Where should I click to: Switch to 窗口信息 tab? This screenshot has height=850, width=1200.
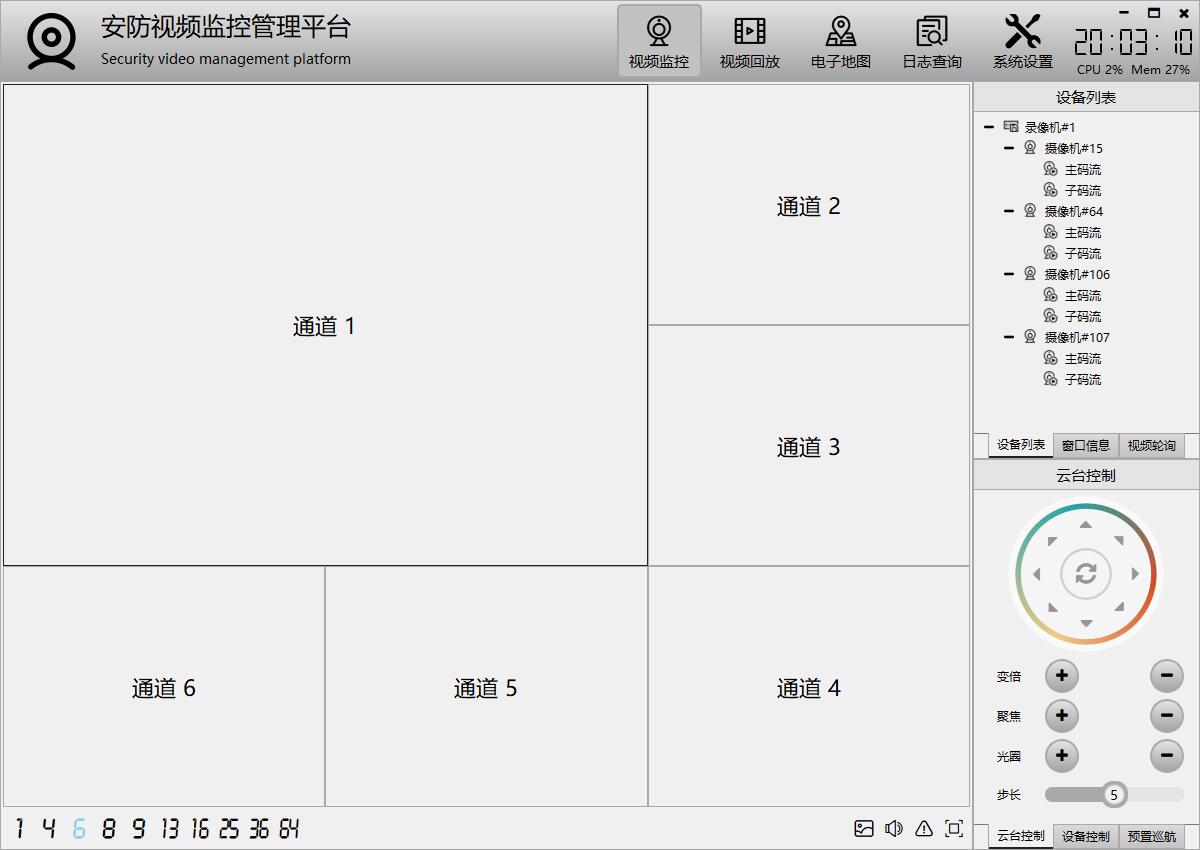coord(1085,446)
